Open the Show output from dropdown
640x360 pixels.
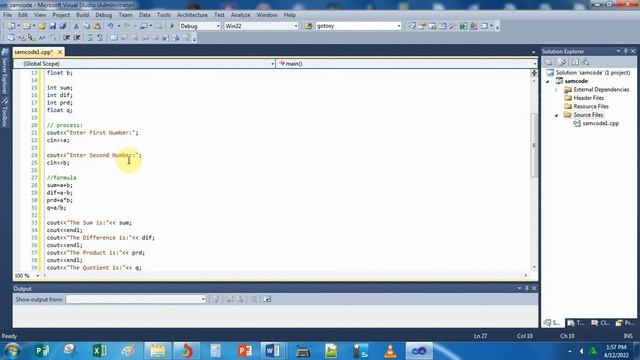coord(203,299)
